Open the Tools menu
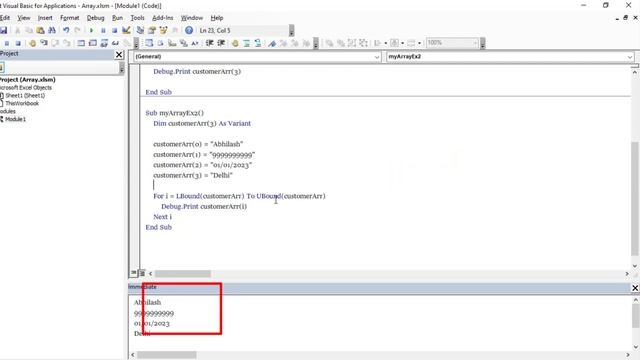 click(138, 18)
